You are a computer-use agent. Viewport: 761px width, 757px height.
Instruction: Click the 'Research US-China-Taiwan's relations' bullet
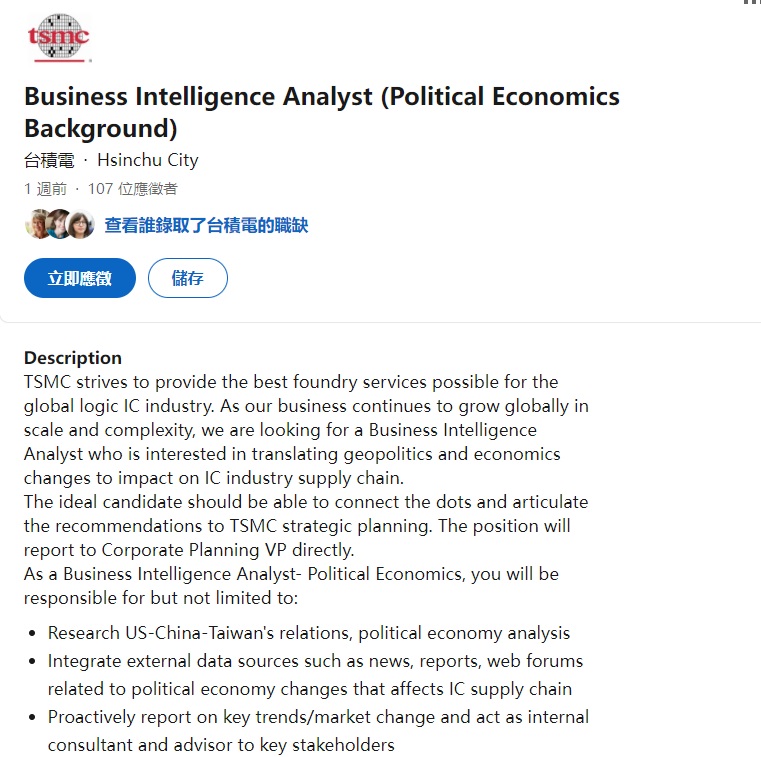click(309, 633)
